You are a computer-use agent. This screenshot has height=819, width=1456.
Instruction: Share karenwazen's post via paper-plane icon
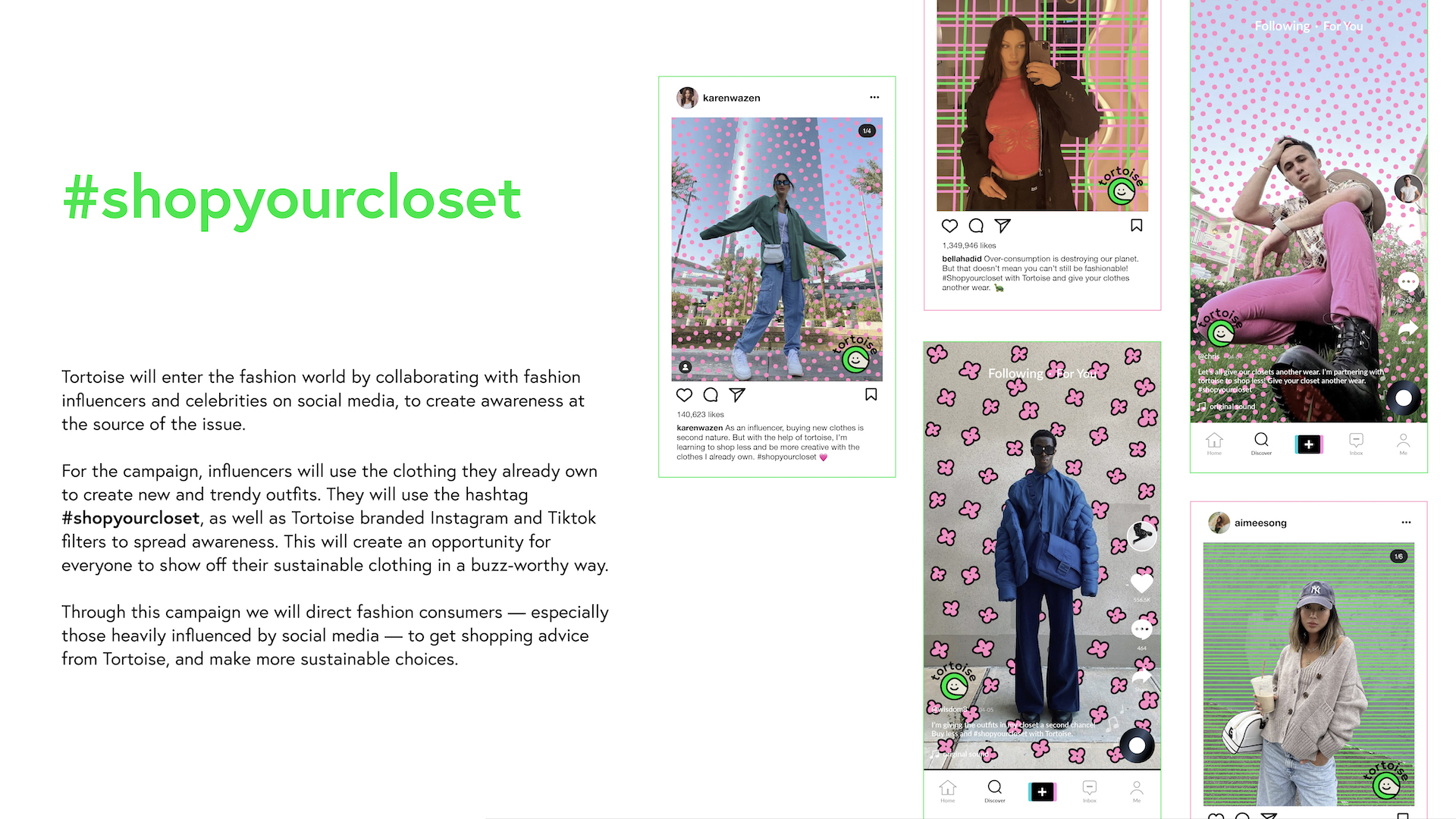[737, 395]
